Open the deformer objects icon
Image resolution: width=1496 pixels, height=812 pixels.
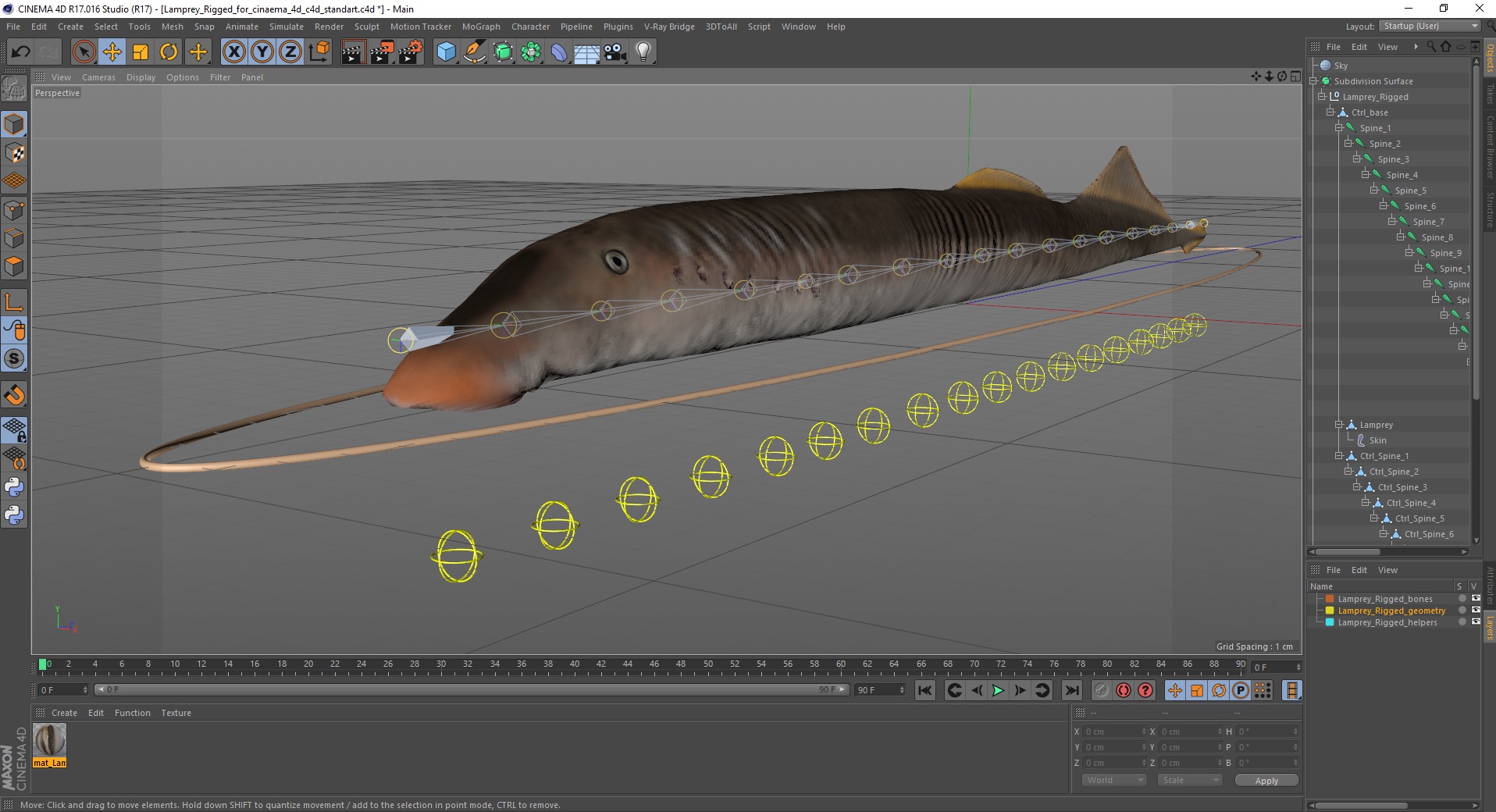559,52
